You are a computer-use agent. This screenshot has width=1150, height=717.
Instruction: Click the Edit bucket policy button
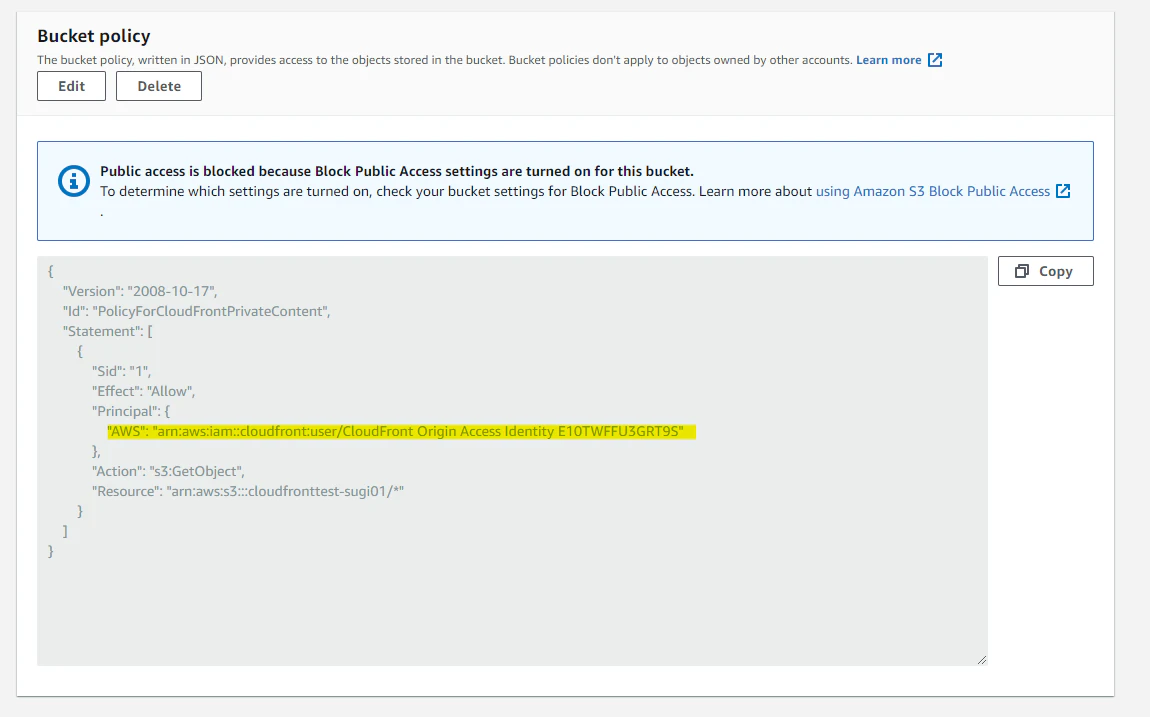[71, 86]
